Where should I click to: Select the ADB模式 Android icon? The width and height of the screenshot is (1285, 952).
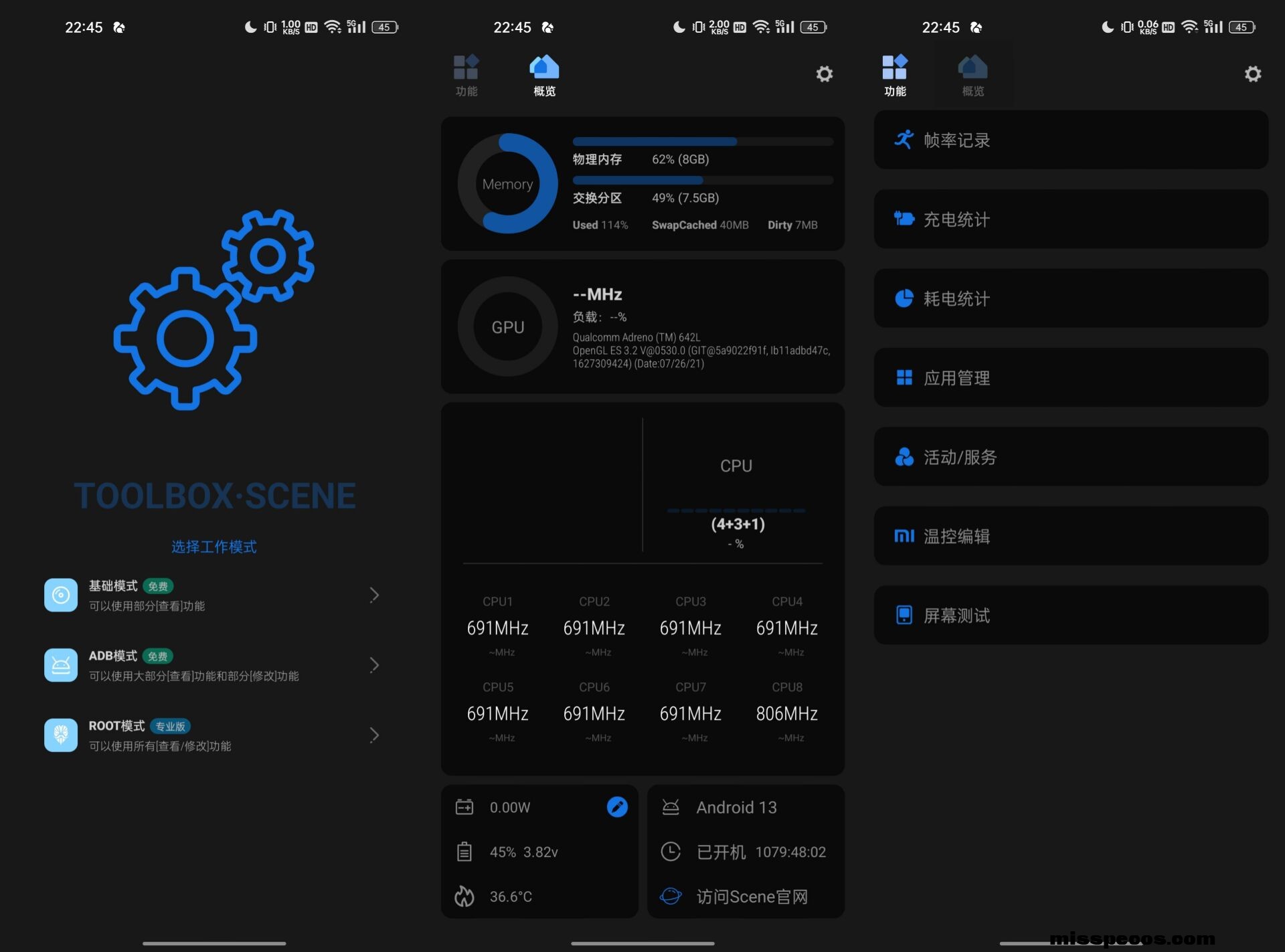pyautogui.click(x=61, y=665)
